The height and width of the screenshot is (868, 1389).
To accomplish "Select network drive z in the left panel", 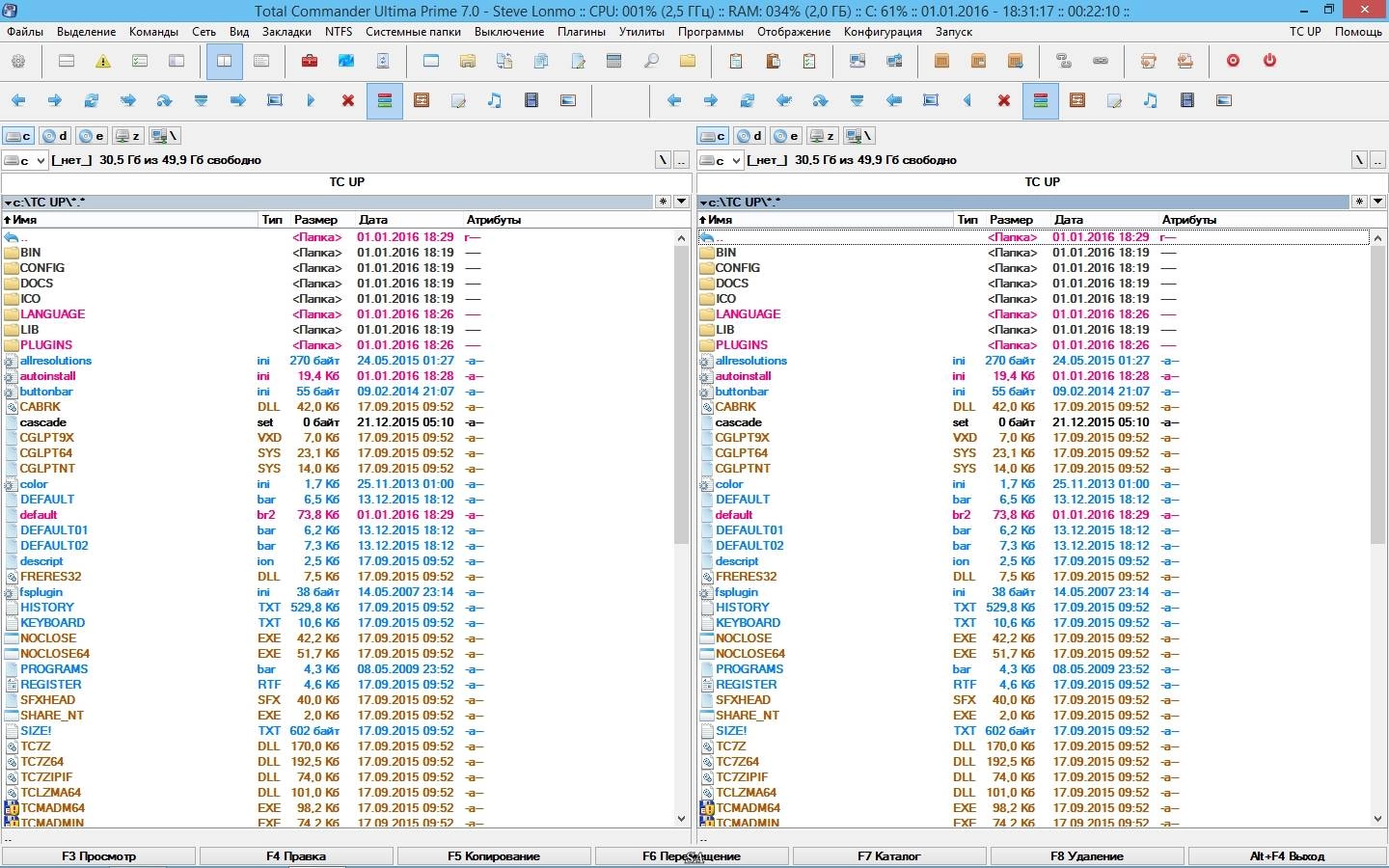I will click(x=127, y=136).
